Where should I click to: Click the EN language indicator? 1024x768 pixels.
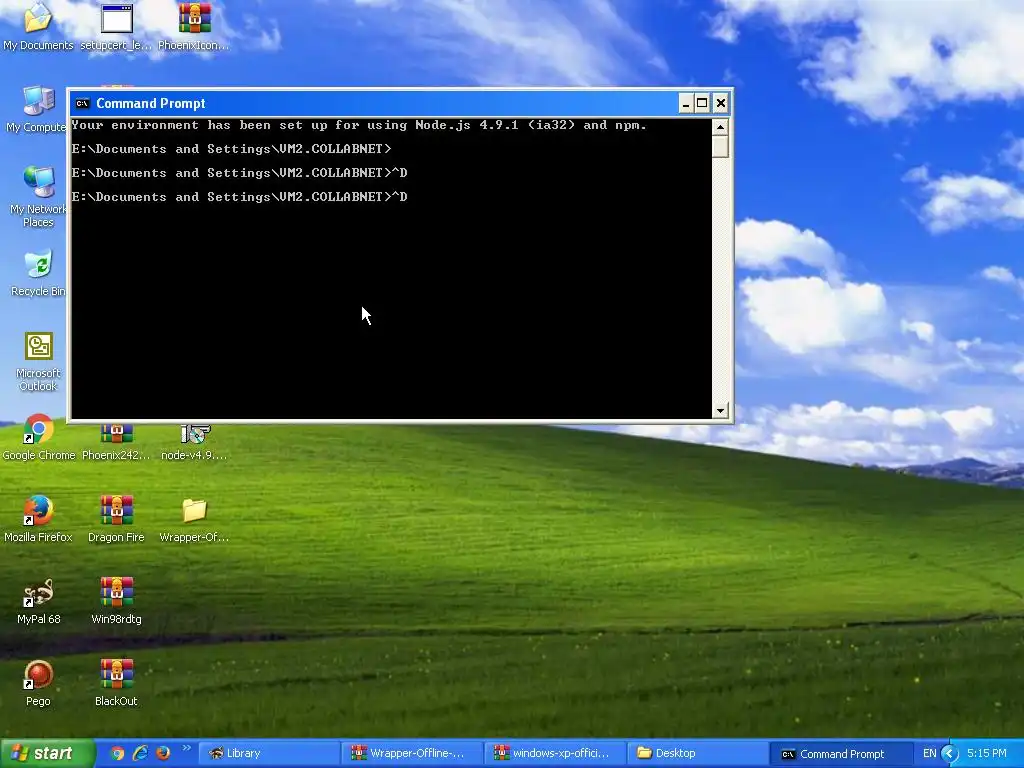click(929, 754)
